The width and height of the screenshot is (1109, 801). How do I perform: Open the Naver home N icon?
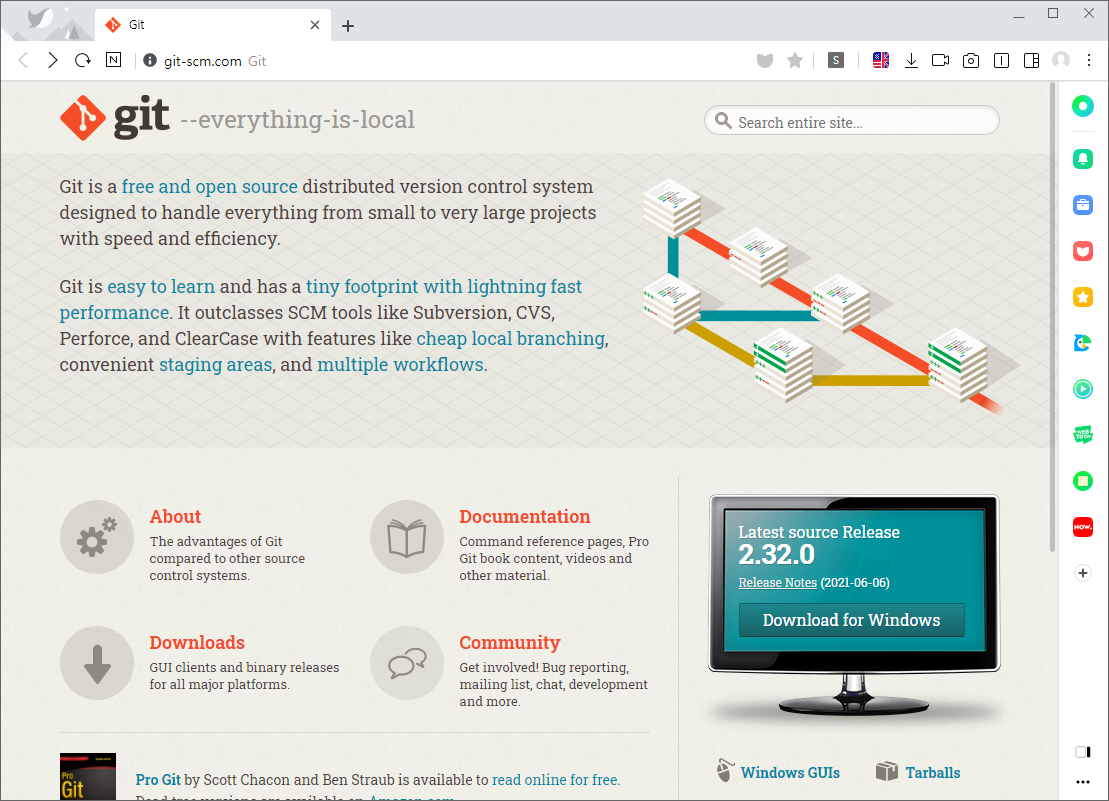[113, 60]
